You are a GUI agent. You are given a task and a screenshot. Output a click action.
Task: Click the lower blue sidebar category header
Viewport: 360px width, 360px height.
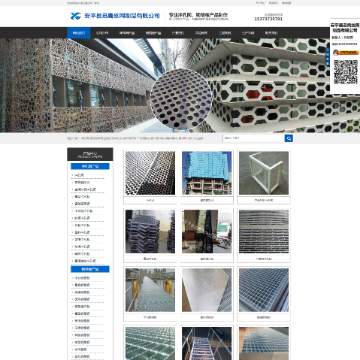(90, 269)
